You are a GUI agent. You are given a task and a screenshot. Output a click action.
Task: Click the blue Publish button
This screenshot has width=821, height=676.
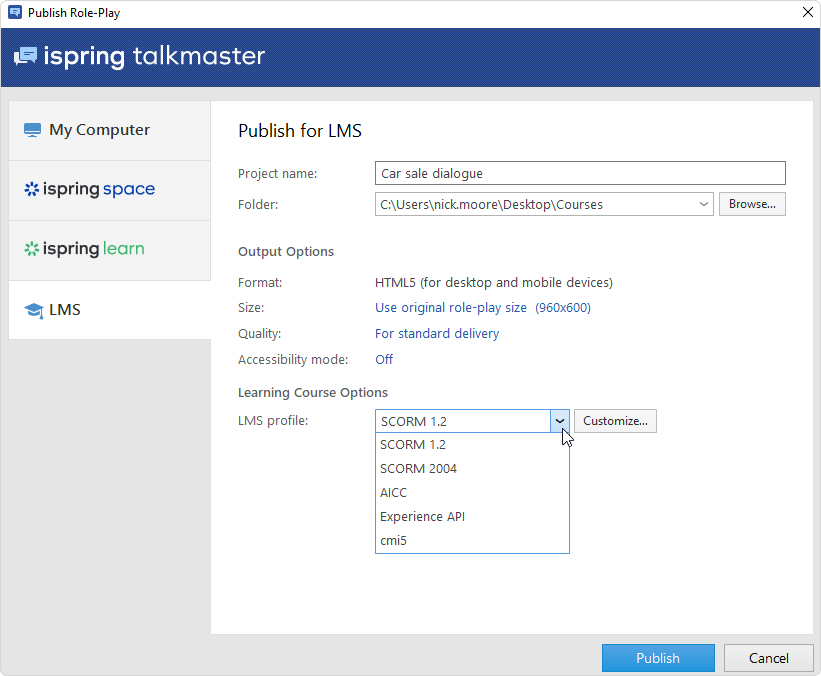click(658, 658)
